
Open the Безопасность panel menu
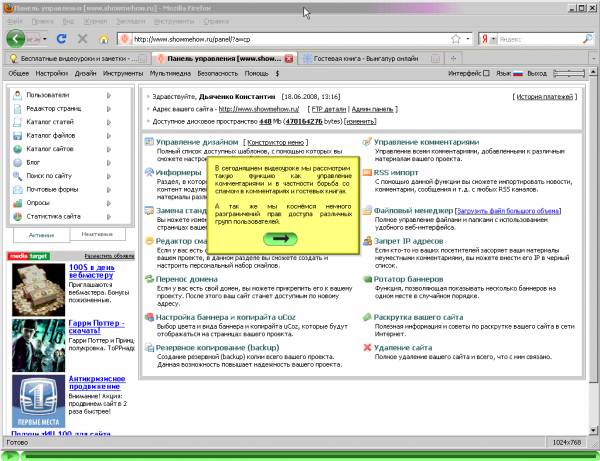pos(218,73)
